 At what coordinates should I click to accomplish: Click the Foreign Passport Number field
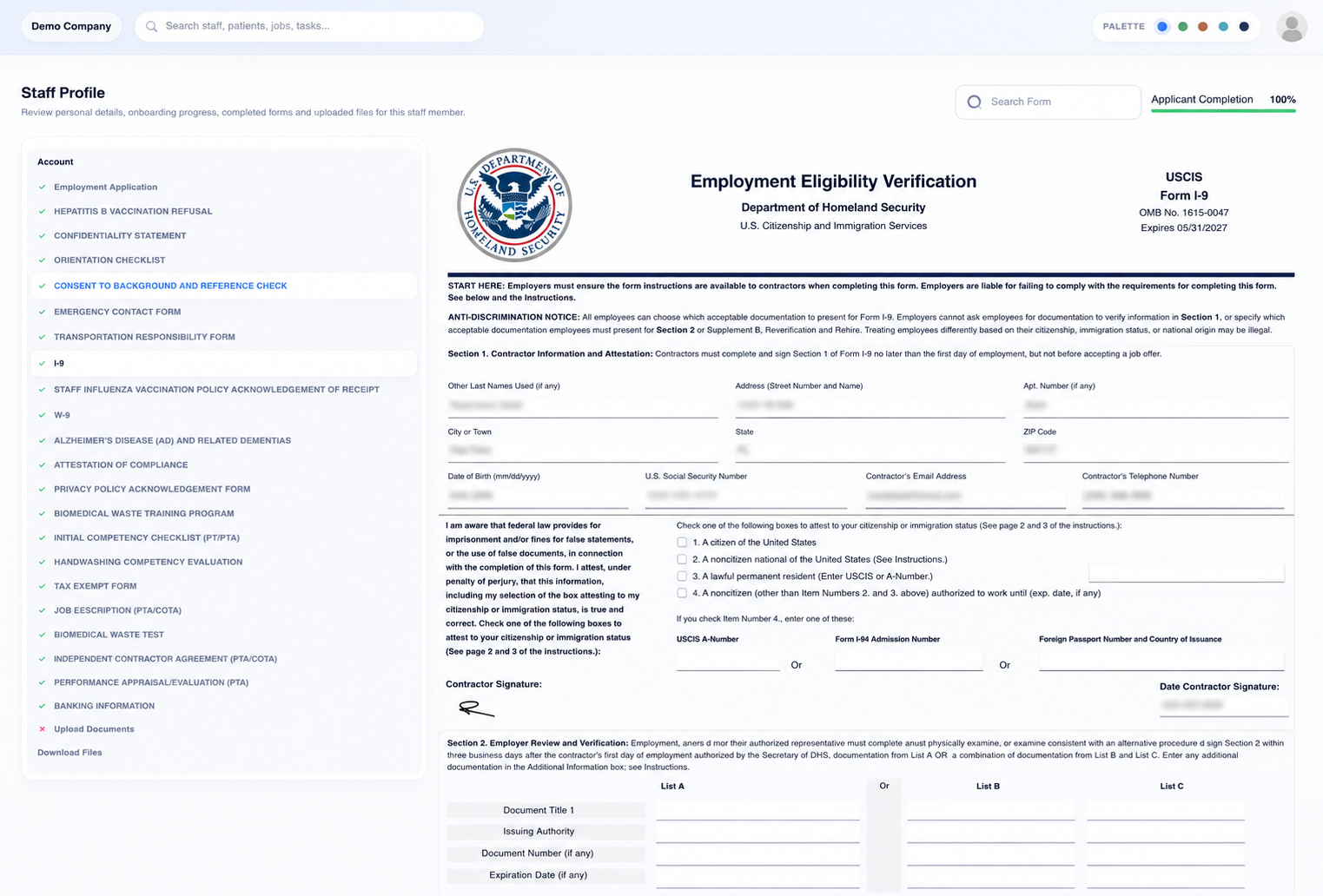tap(1161, 661)
